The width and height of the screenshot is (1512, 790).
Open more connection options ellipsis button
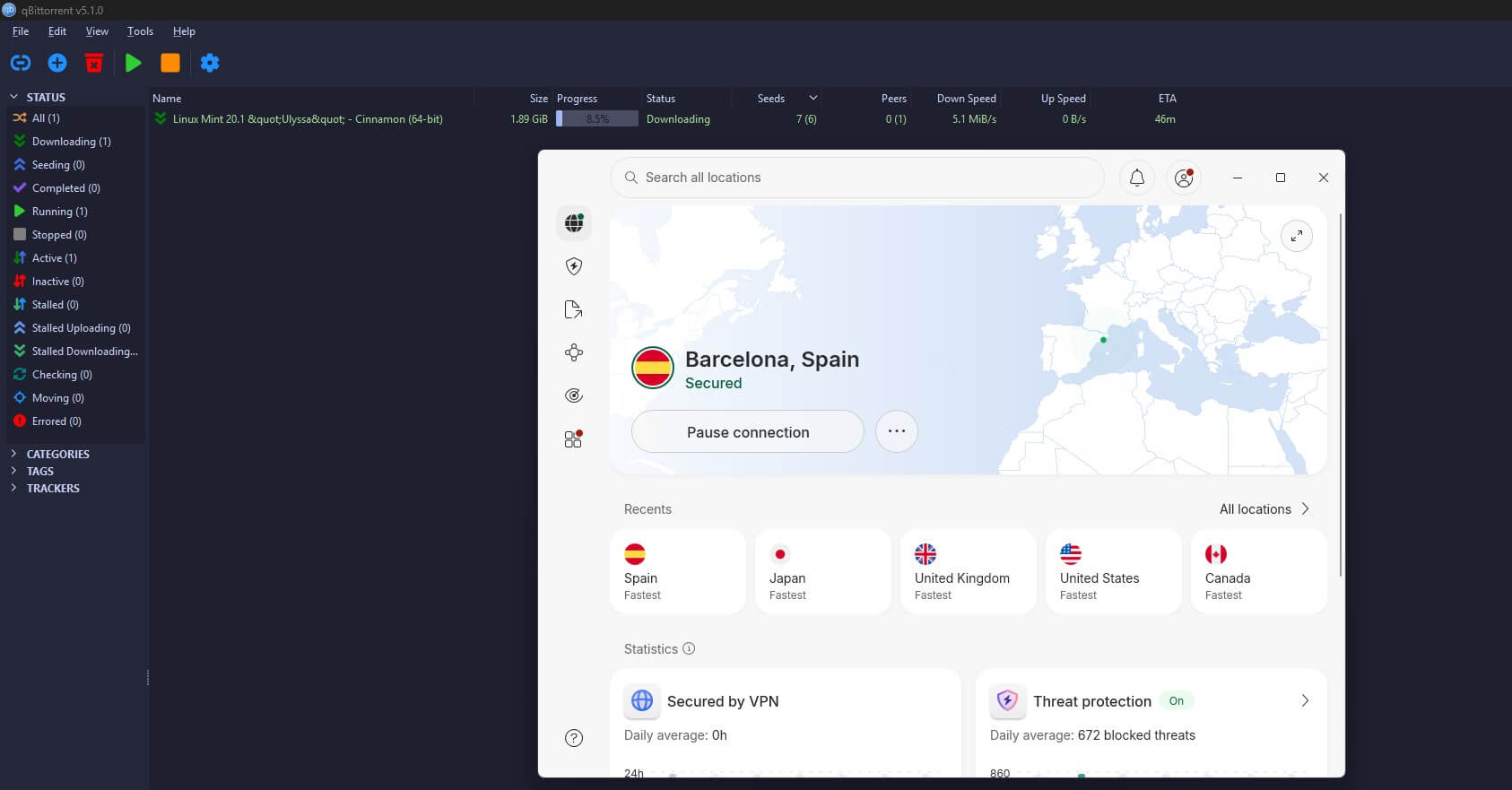click(897, 431)
